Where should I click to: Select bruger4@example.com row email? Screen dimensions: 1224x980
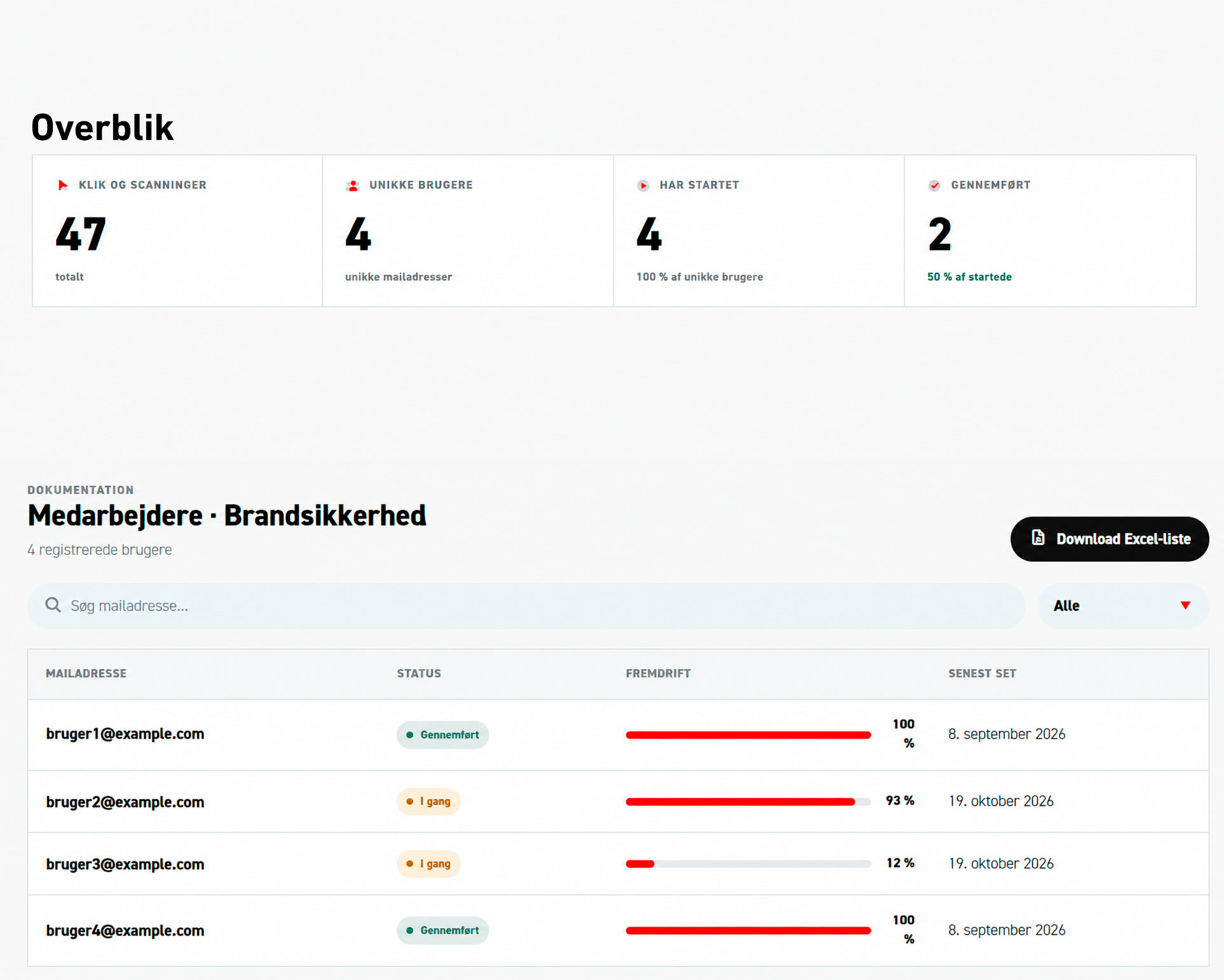tap(125, 931)
